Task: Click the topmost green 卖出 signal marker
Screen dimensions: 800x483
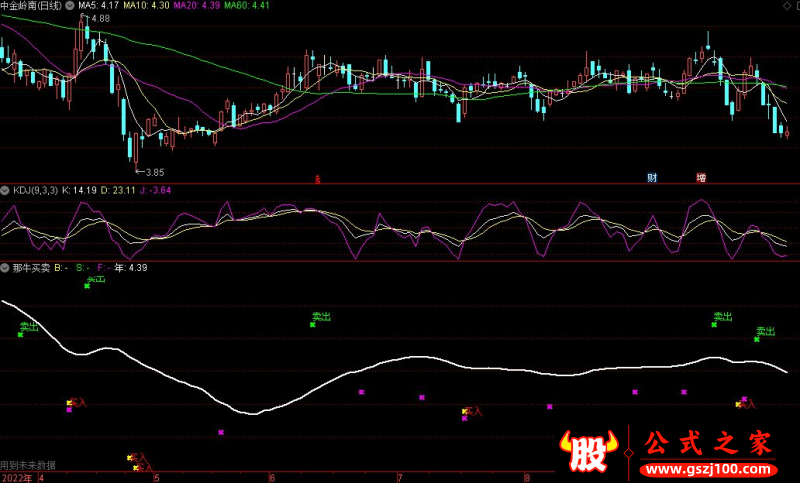Action: (x=97, y=280)
